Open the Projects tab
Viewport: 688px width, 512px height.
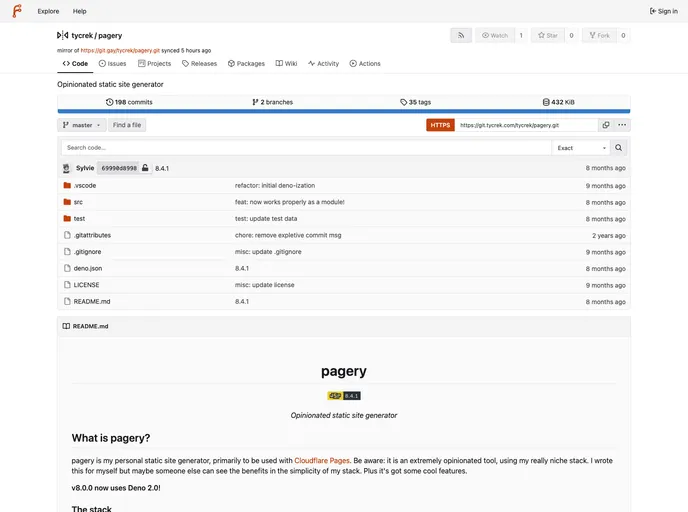(x=154, y=64)
